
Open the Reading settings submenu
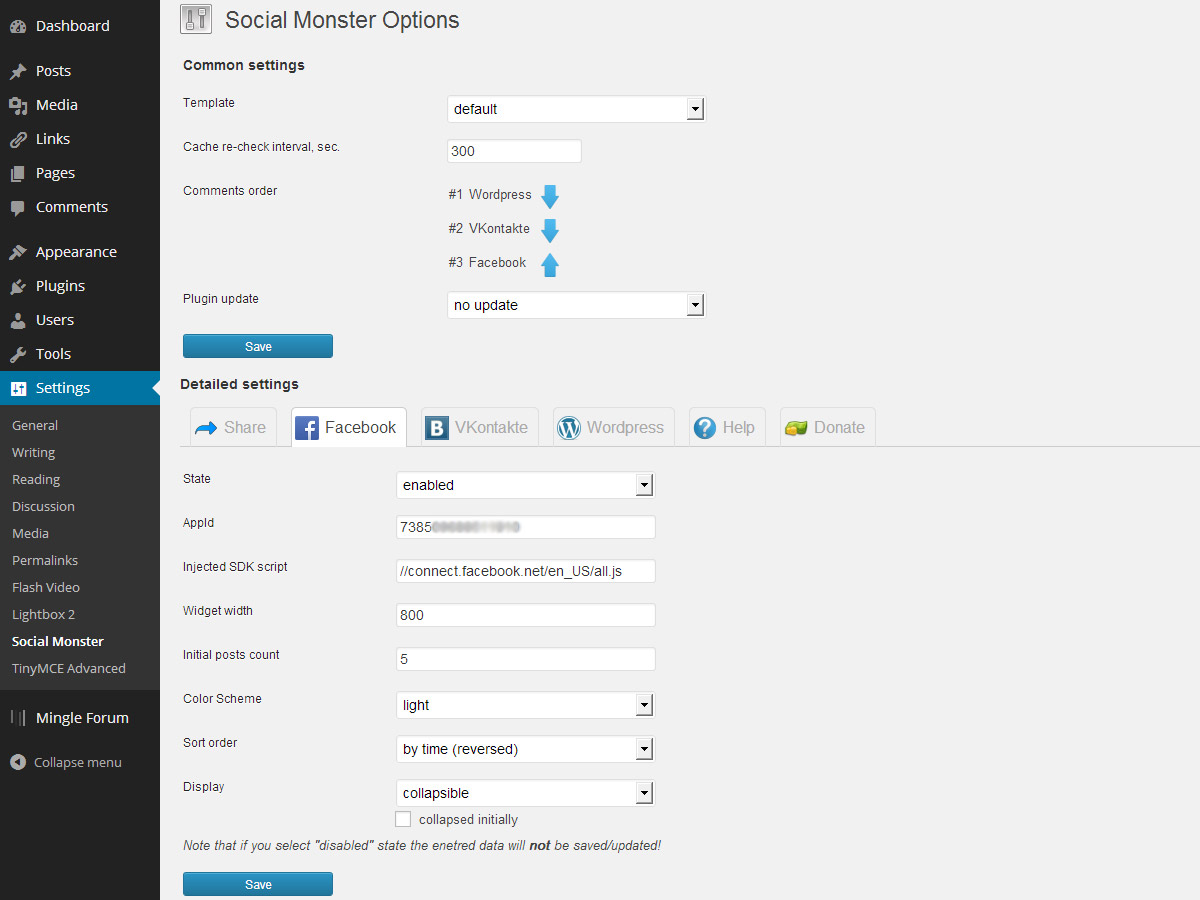36,480
